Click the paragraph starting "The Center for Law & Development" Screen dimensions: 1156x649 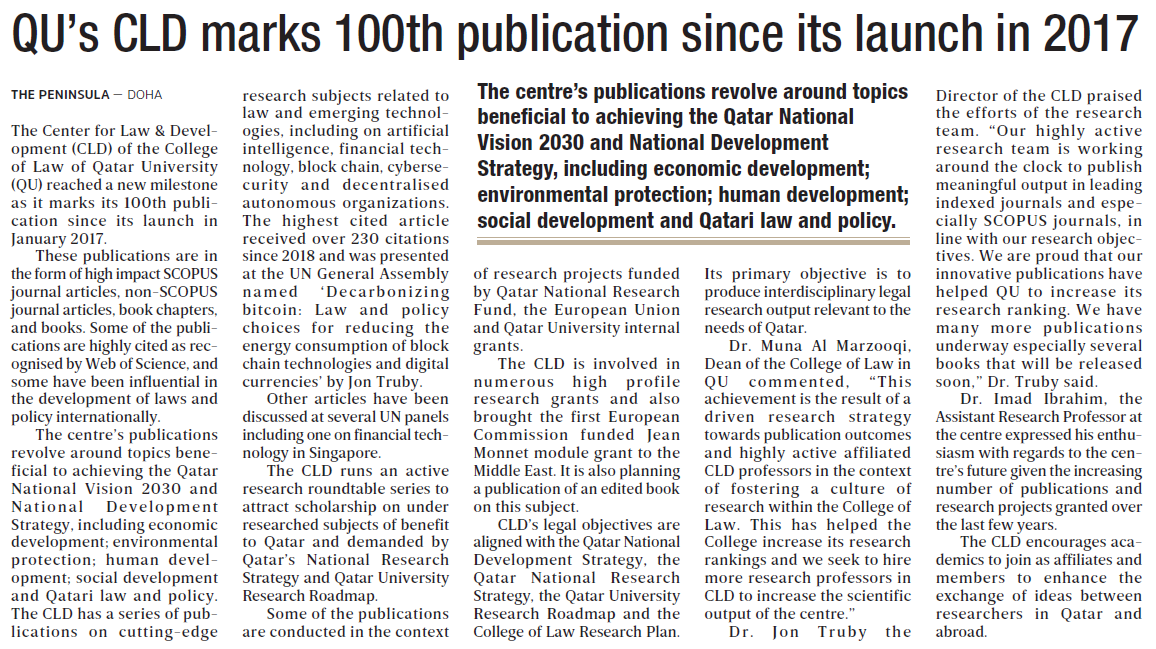(x=114, y=185)
